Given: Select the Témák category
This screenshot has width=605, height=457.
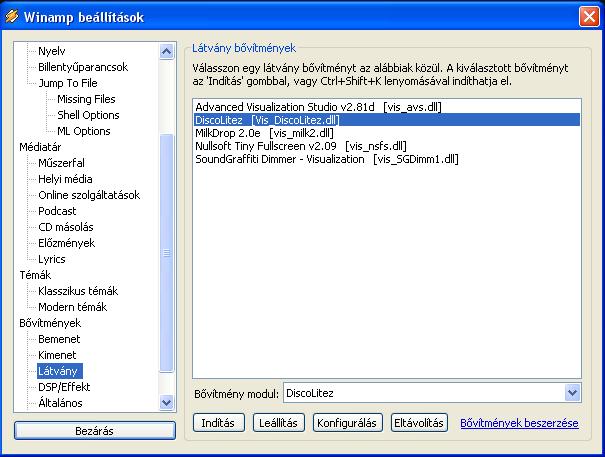Looking at the screenshot, I should coord(35,275).
